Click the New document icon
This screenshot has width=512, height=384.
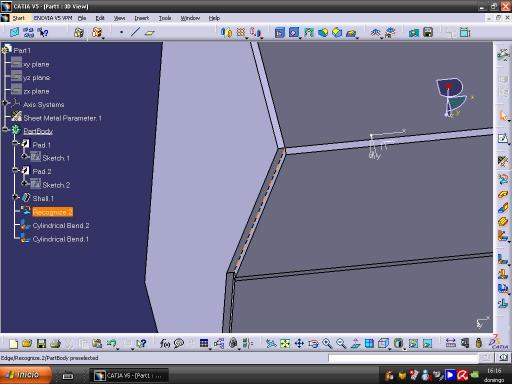coord(14,343)
